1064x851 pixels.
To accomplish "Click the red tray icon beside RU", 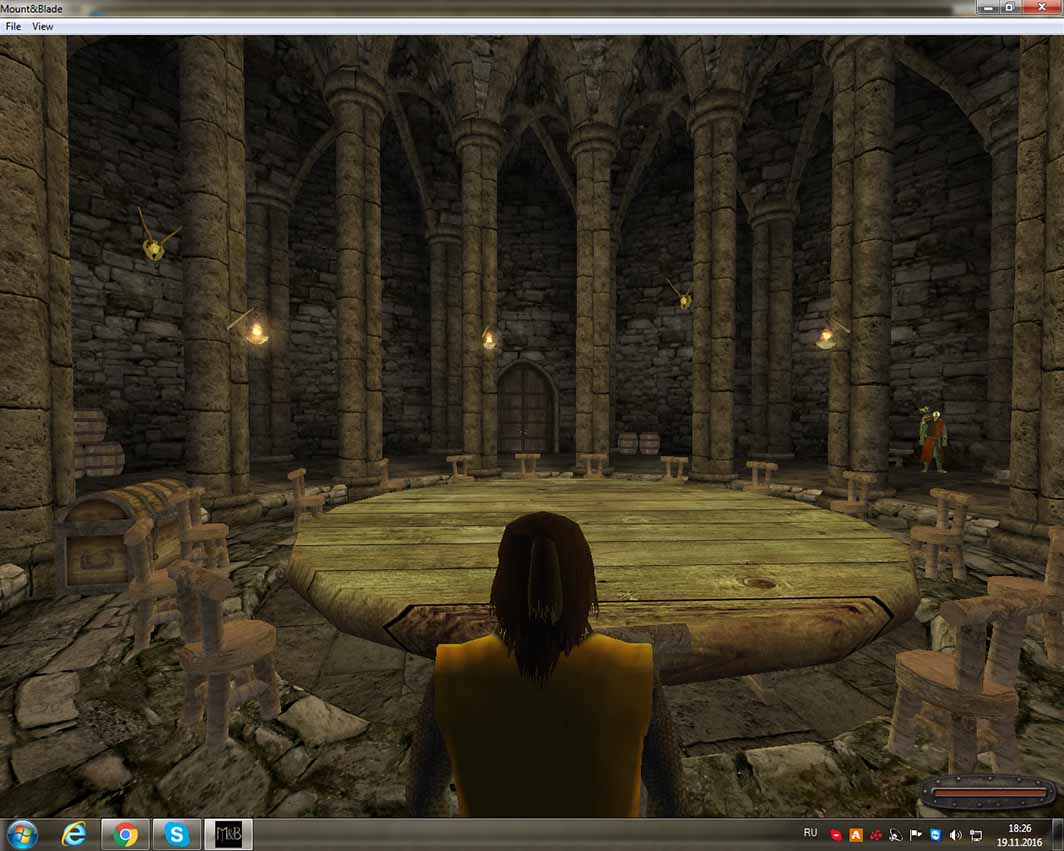I will click(836, 834).
